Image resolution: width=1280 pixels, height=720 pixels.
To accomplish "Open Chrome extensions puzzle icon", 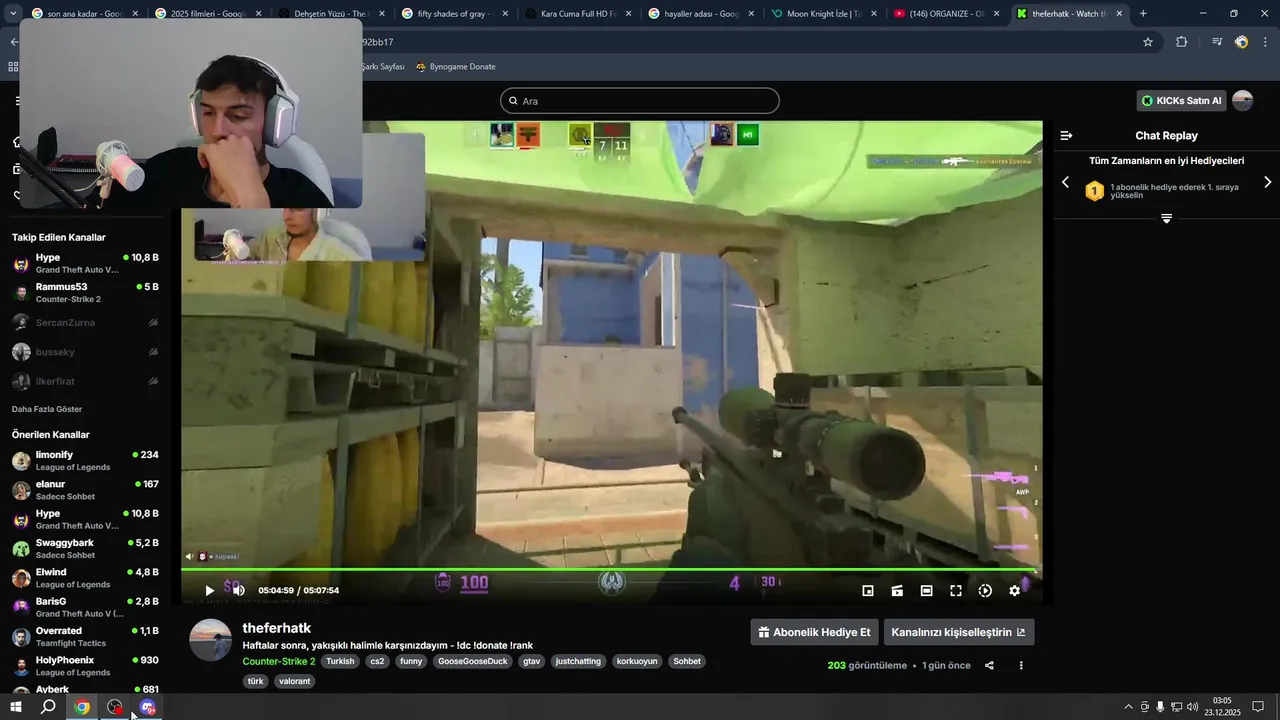I will click(x=1182, y=42).
